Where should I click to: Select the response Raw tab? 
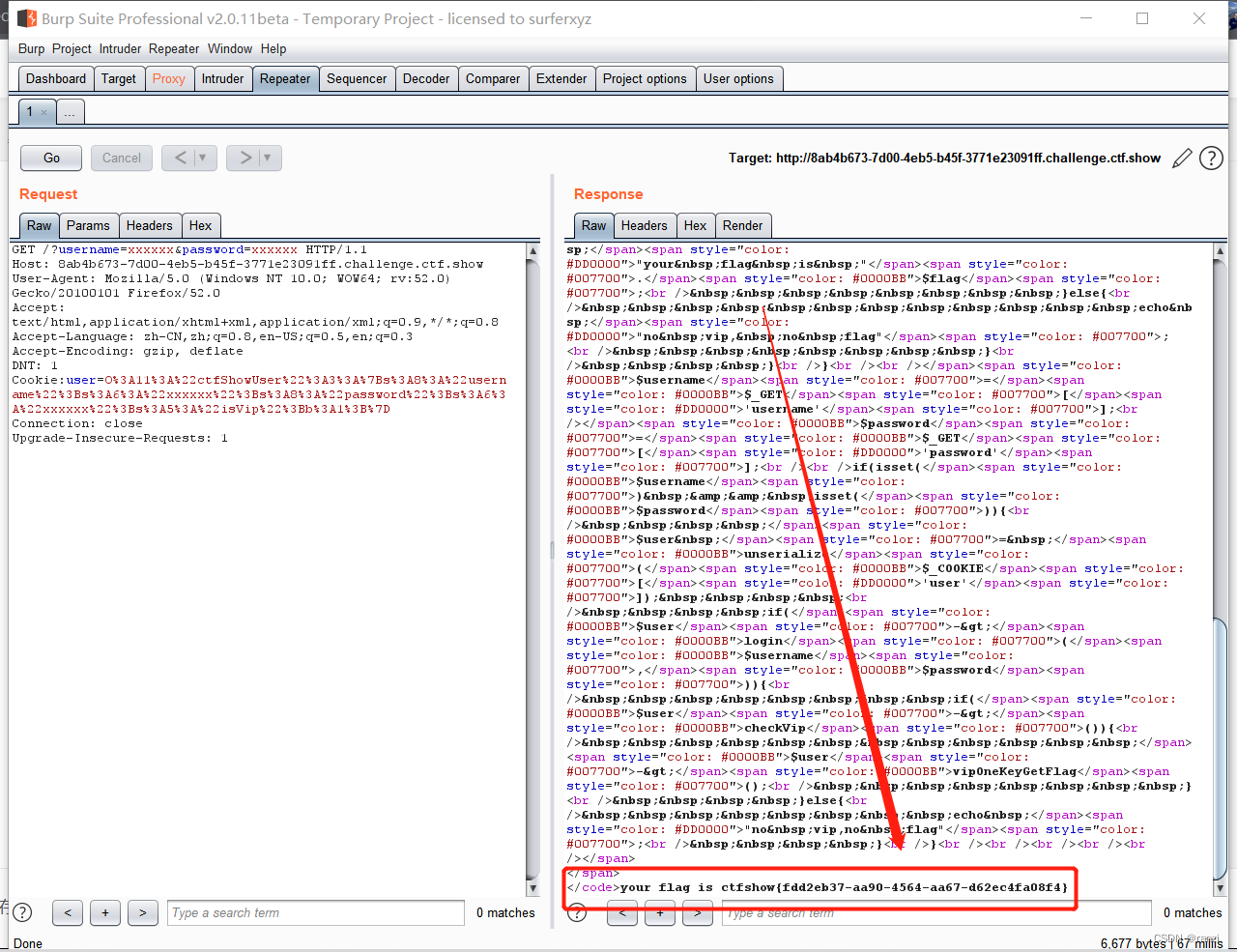[593, 225]
